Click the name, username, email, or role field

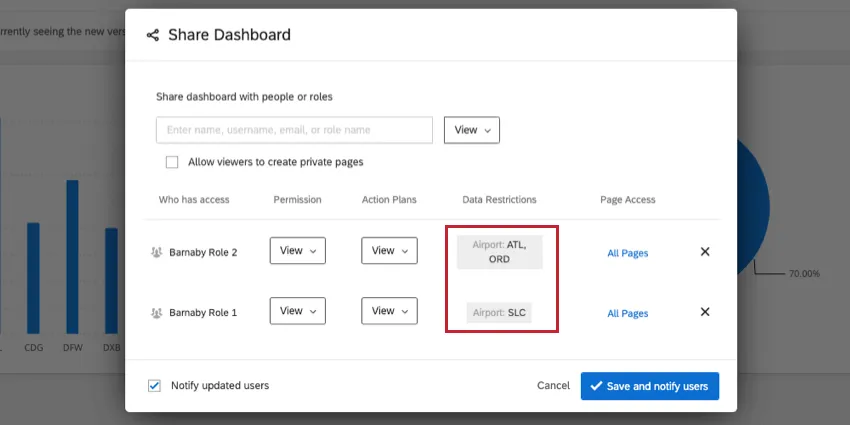[294, 130]
